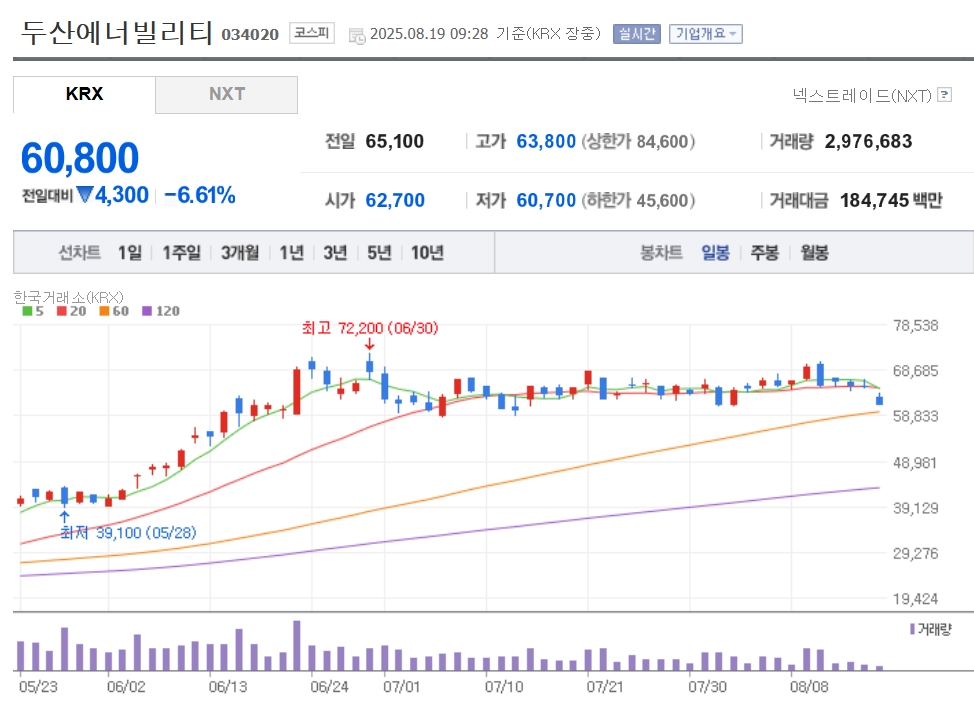974x711 pixels.
Task: Click the red 20-day moving average swatch
Action: point(61,311)
